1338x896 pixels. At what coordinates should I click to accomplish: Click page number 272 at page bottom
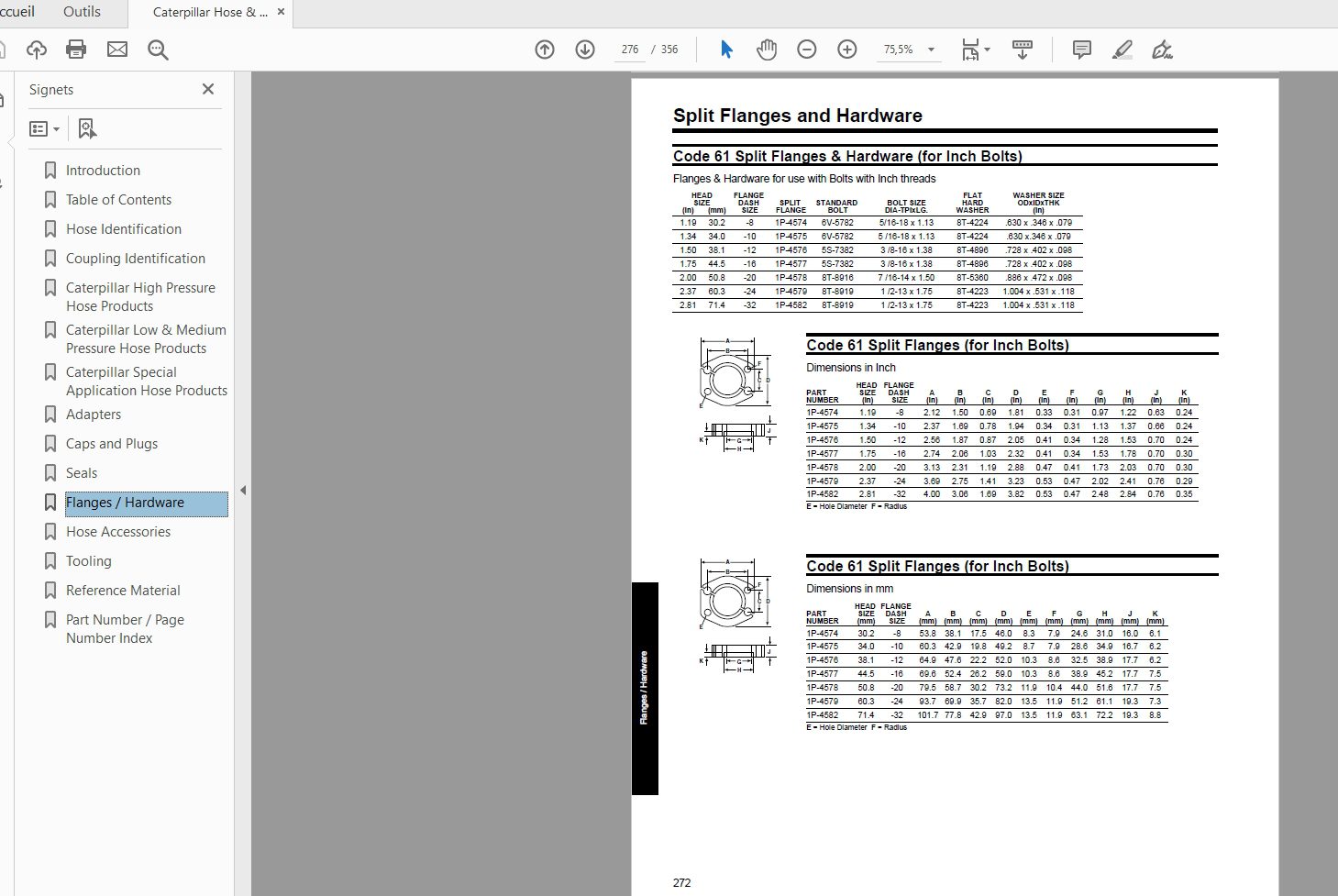(681, 883)
